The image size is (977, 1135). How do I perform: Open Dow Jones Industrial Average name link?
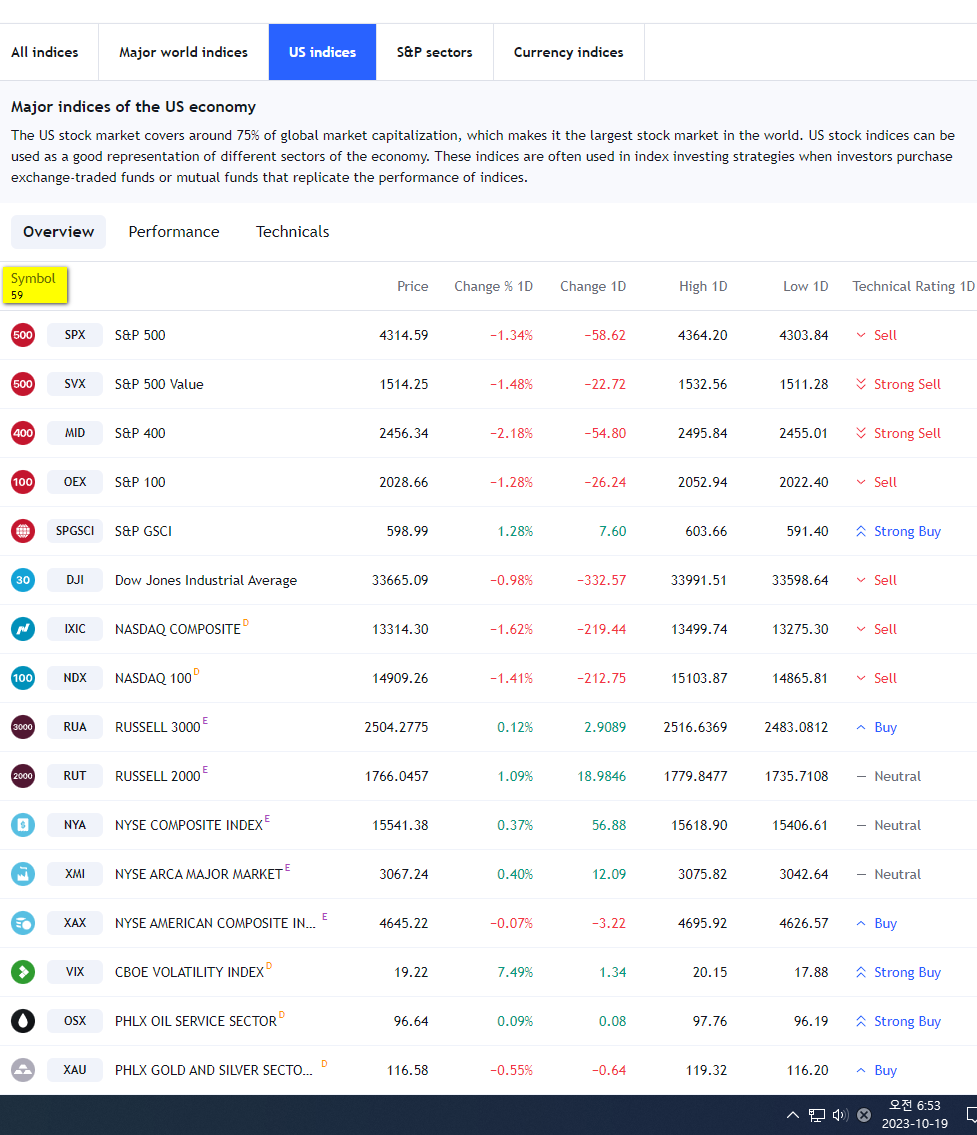point(206,581)
